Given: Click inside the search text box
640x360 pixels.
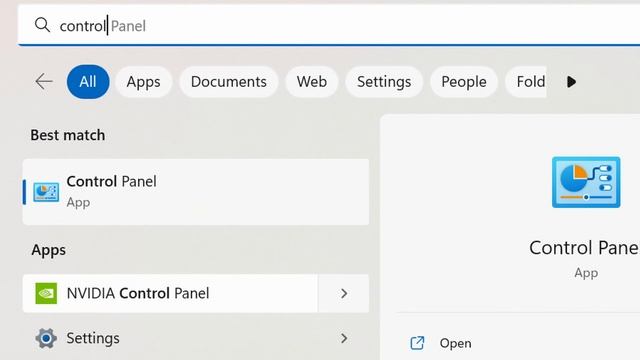Looking at the screenshot, I should (x=329, y=25).
